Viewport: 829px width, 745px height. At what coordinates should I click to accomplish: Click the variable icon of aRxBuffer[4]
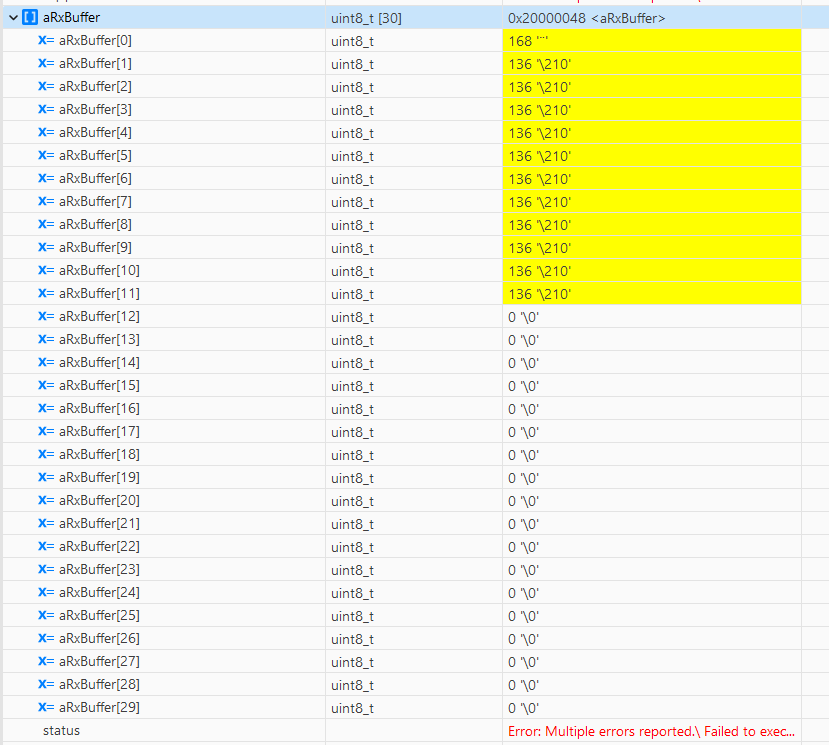(x=46, y=132)
